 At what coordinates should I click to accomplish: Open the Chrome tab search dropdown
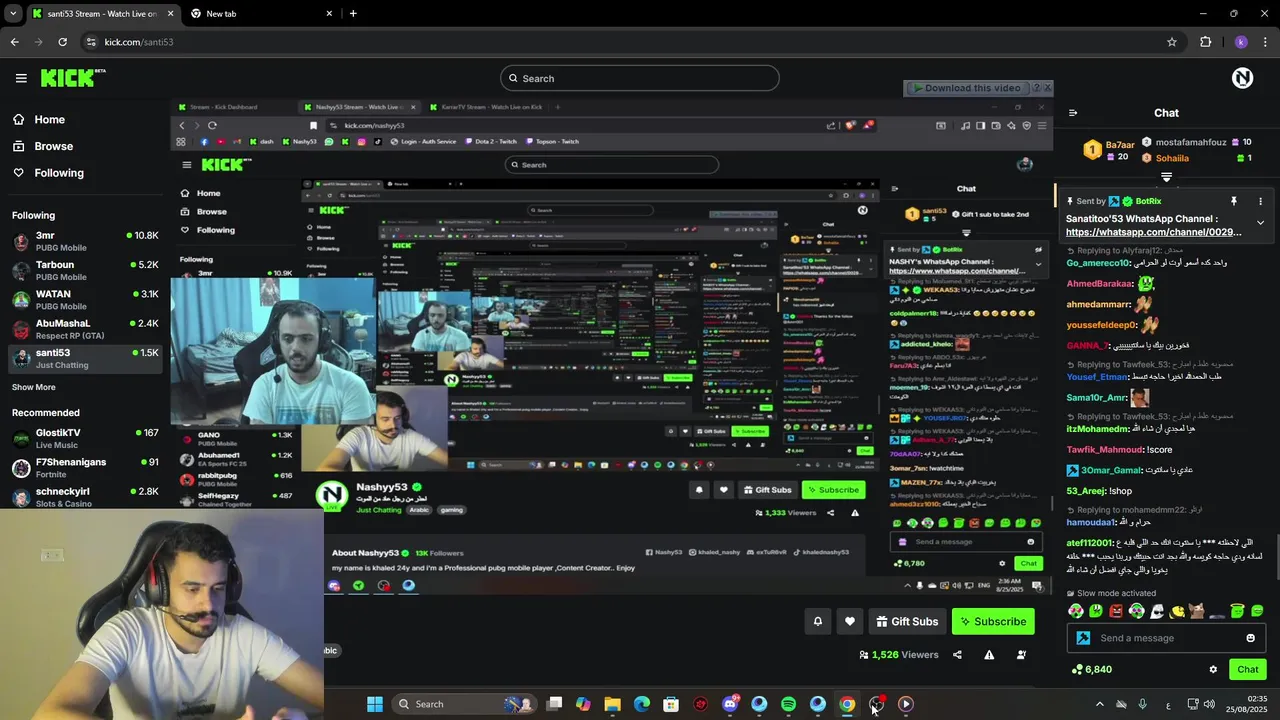(x=14, y=13)
